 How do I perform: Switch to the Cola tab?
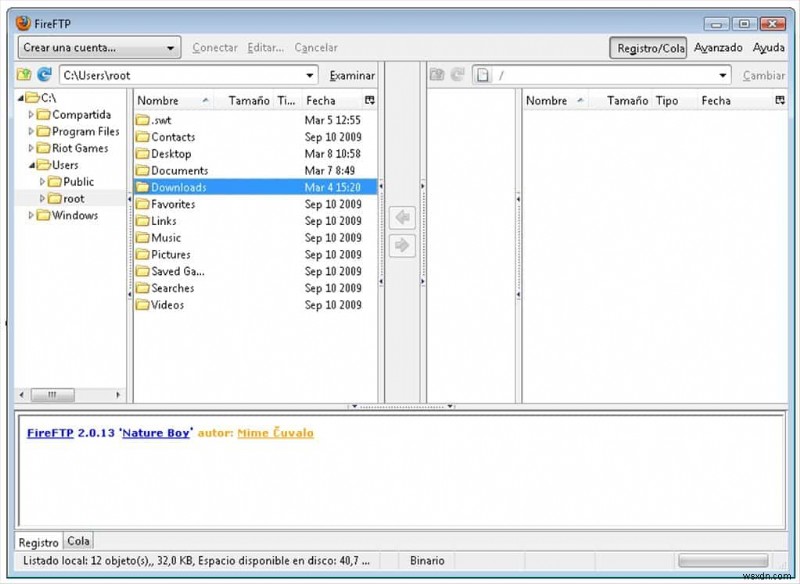(x=78, y=541)
